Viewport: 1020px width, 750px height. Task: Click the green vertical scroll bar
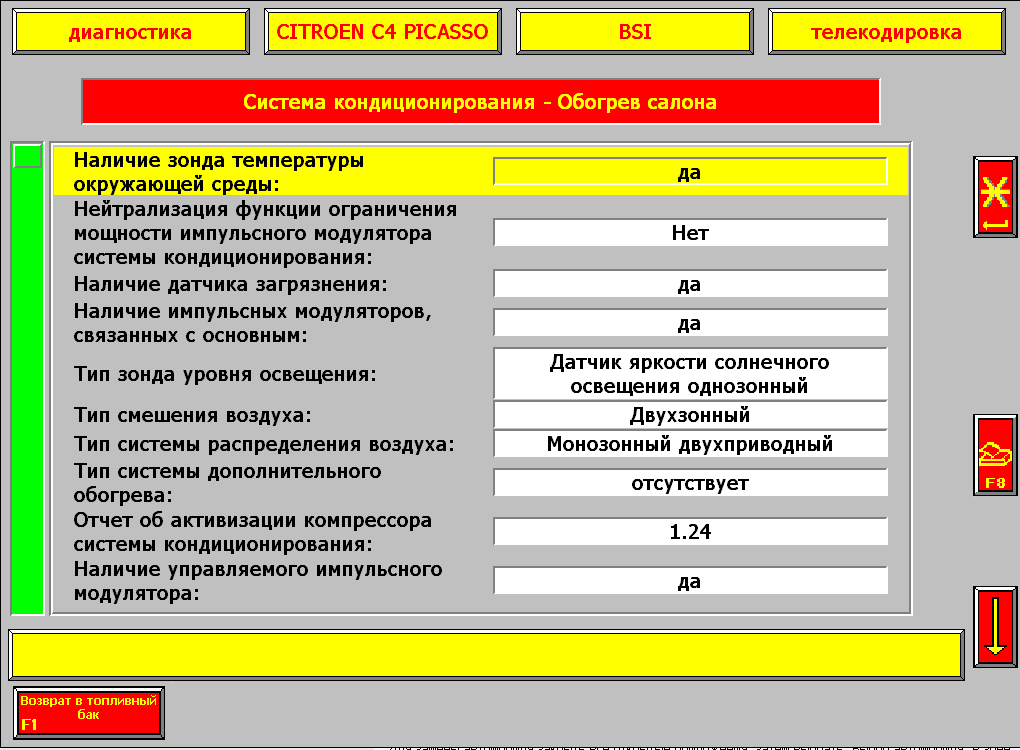pyautogui.click(x=27, y=390)
